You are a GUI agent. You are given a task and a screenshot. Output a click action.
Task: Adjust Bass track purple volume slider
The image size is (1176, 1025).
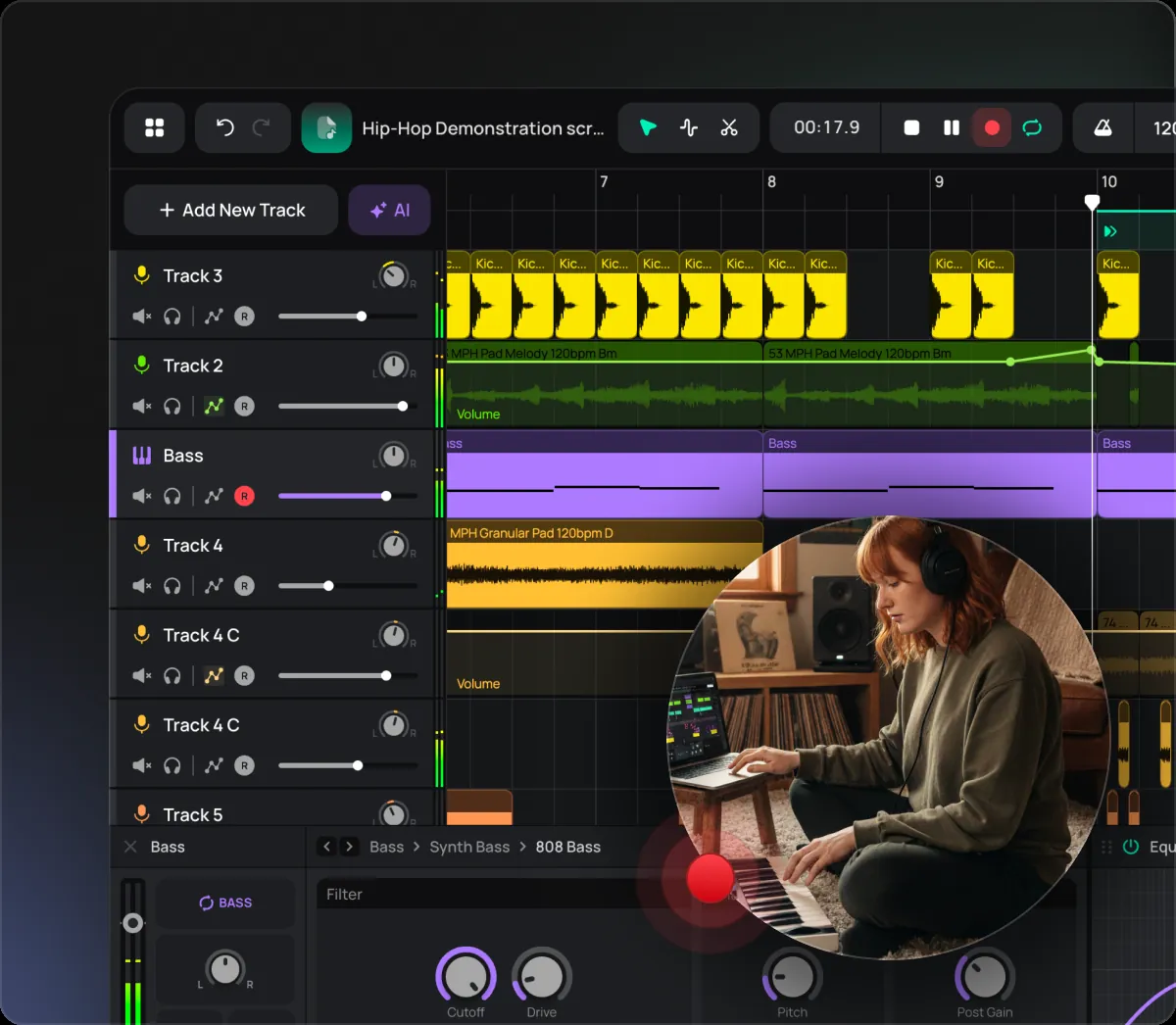[x=348, y=496]
